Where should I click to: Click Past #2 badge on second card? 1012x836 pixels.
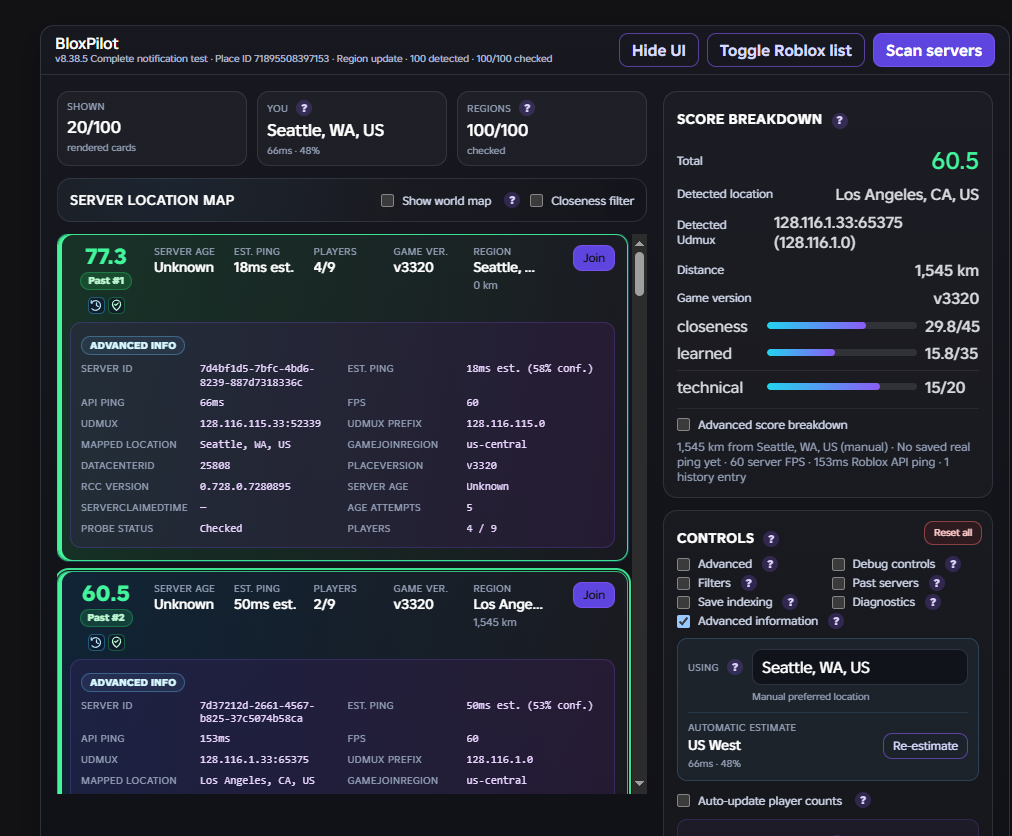click(106, 618)
